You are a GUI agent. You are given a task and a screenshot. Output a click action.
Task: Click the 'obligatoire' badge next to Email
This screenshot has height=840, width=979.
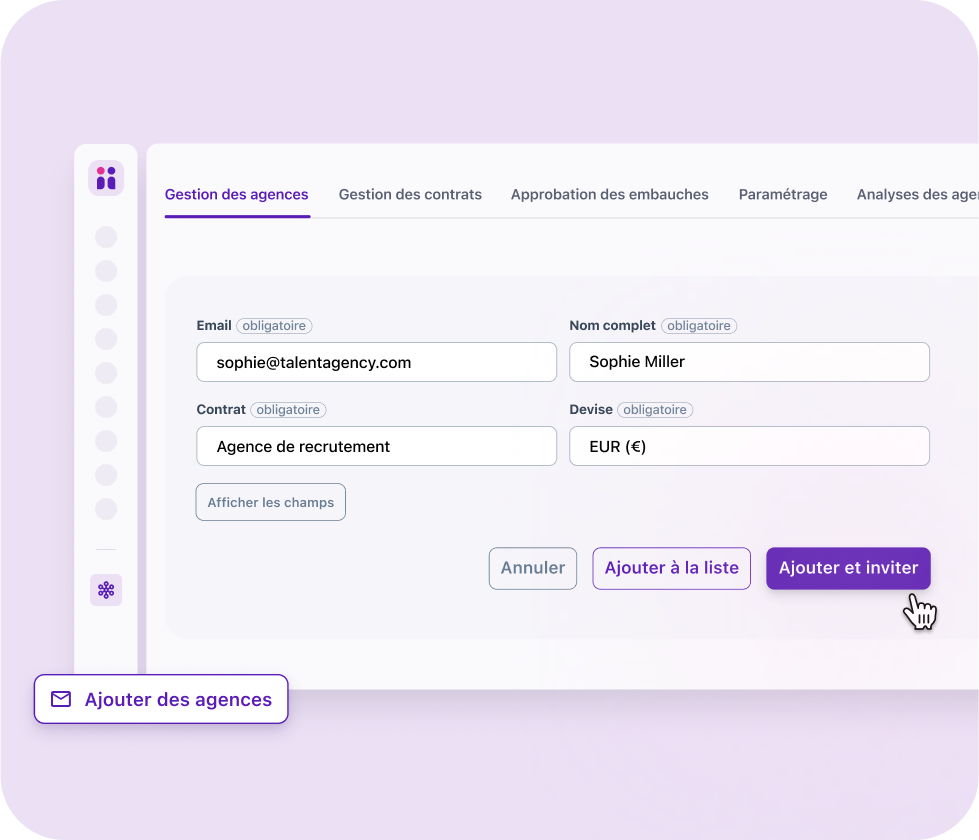tap(274, 325)
